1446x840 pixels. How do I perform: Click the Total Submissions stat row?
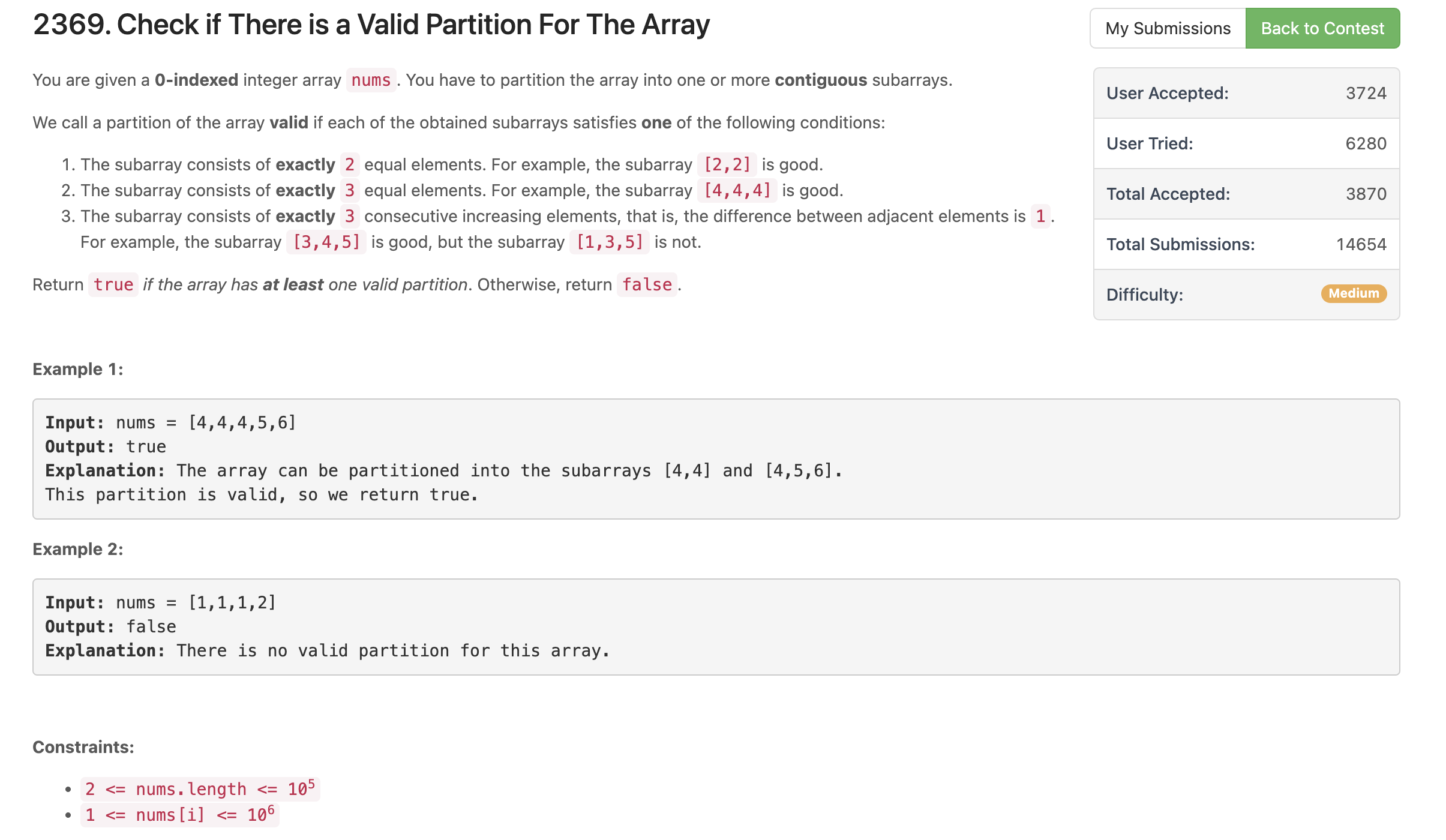coord(1246,244)
